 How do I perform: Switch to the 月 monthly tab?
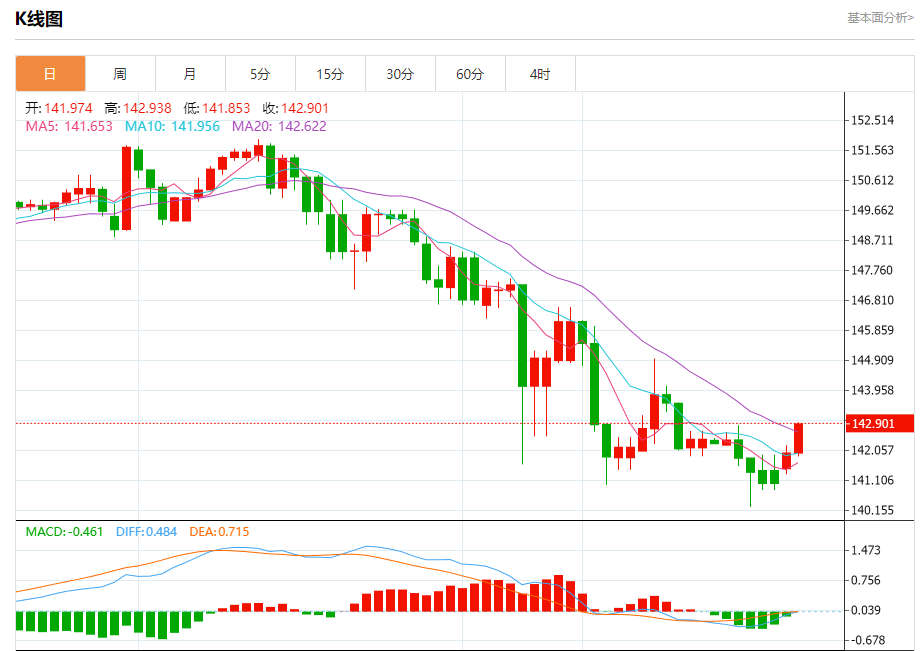pyautogui.click(x=190, y=74)
